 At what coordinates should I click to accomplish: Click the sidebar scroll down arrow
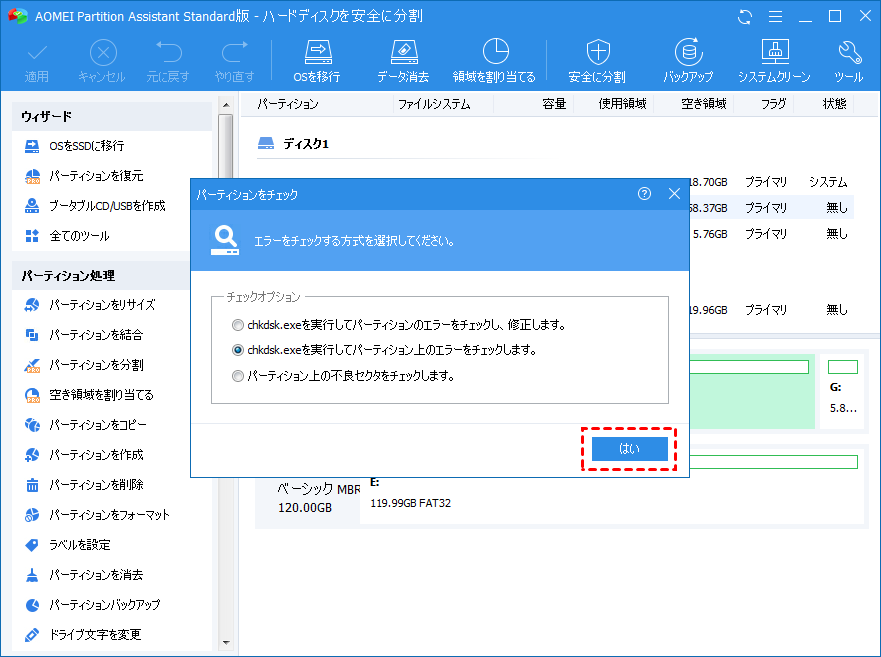[x=226, y=642]
